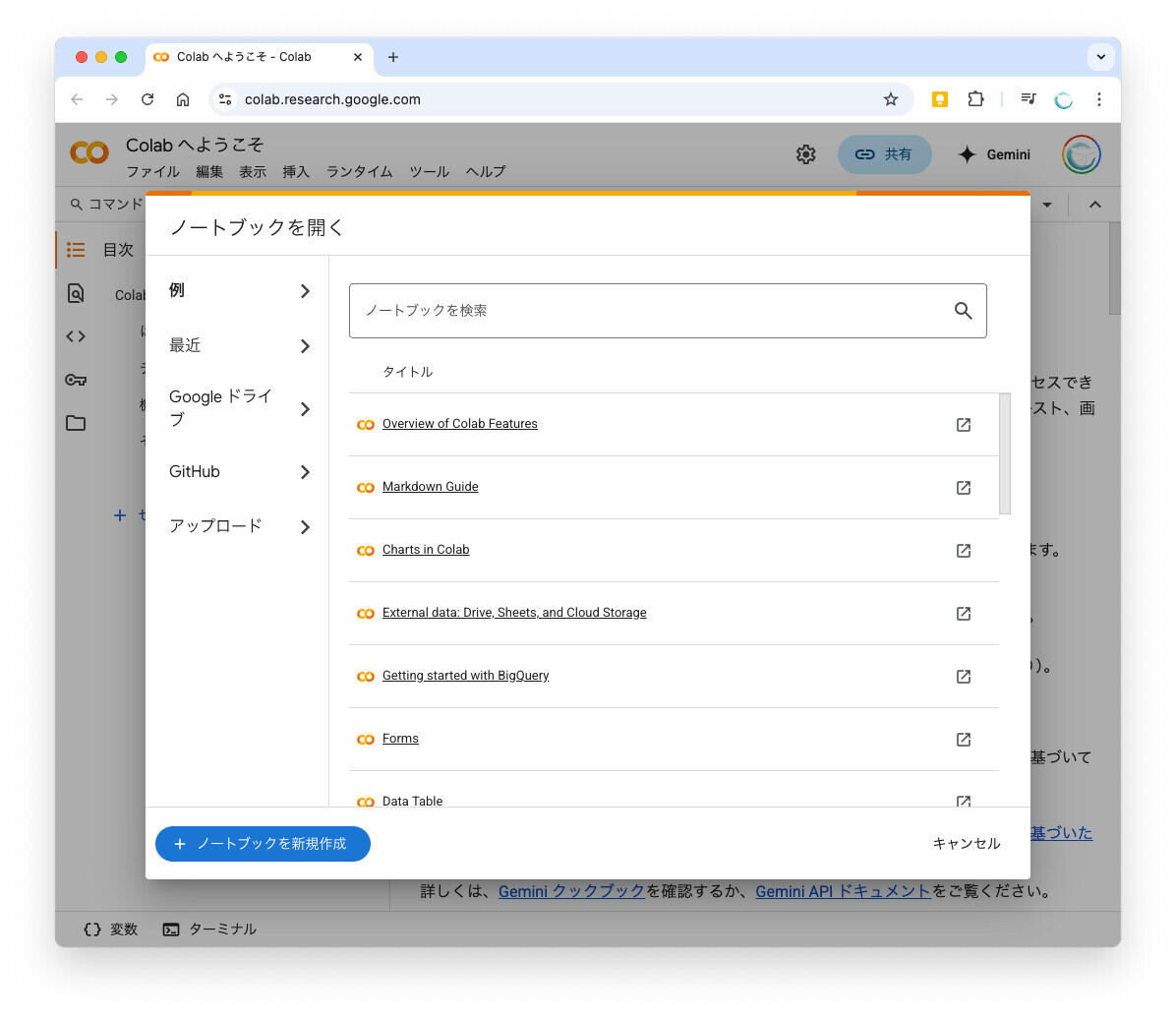Click ノートブックを新規作成 button

coord(263,844)
